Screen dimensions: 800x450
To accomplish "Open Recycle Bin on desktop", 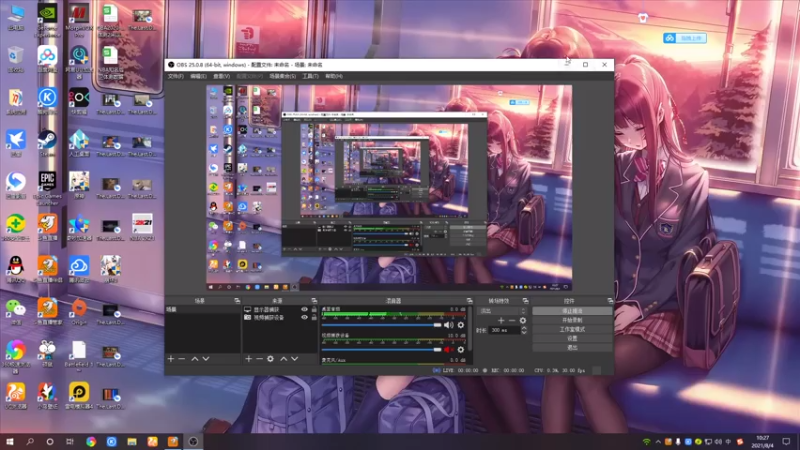I will (16, 59).
